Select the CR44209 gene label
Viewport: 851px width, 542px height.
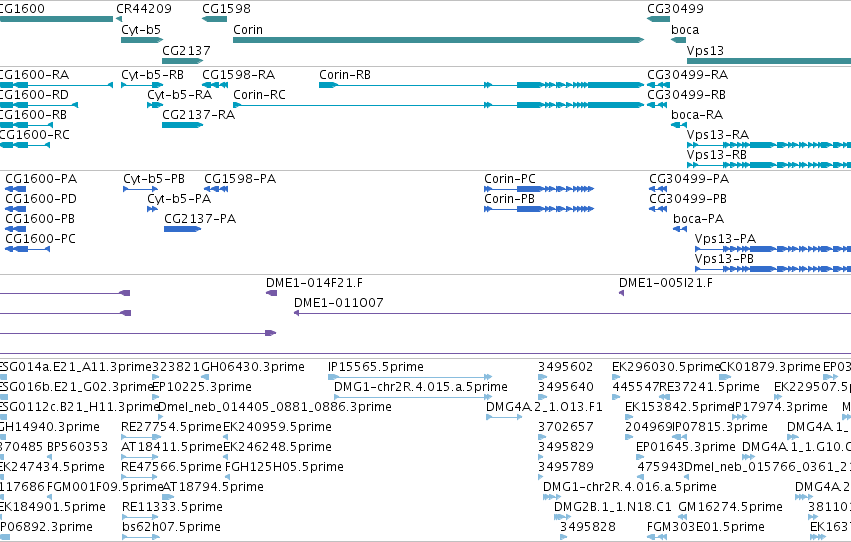point(144,9)
